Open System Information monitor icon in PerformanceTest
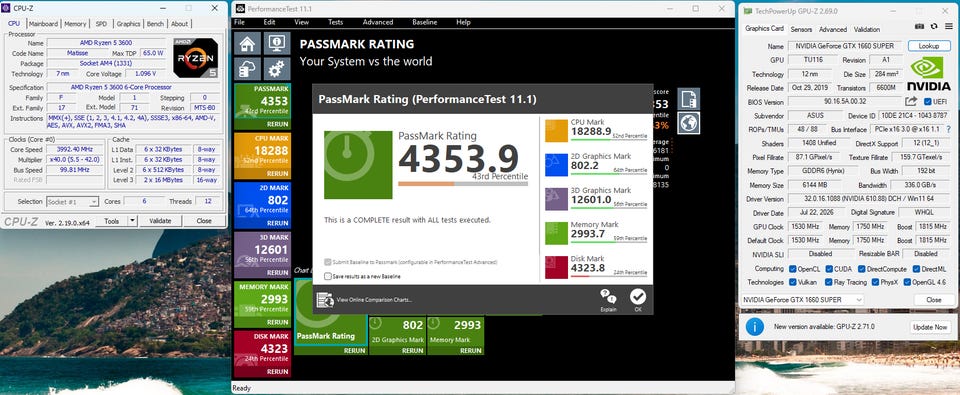Image resolution: width=960 pixels, height=395 pixels. (x=277, y=44)
